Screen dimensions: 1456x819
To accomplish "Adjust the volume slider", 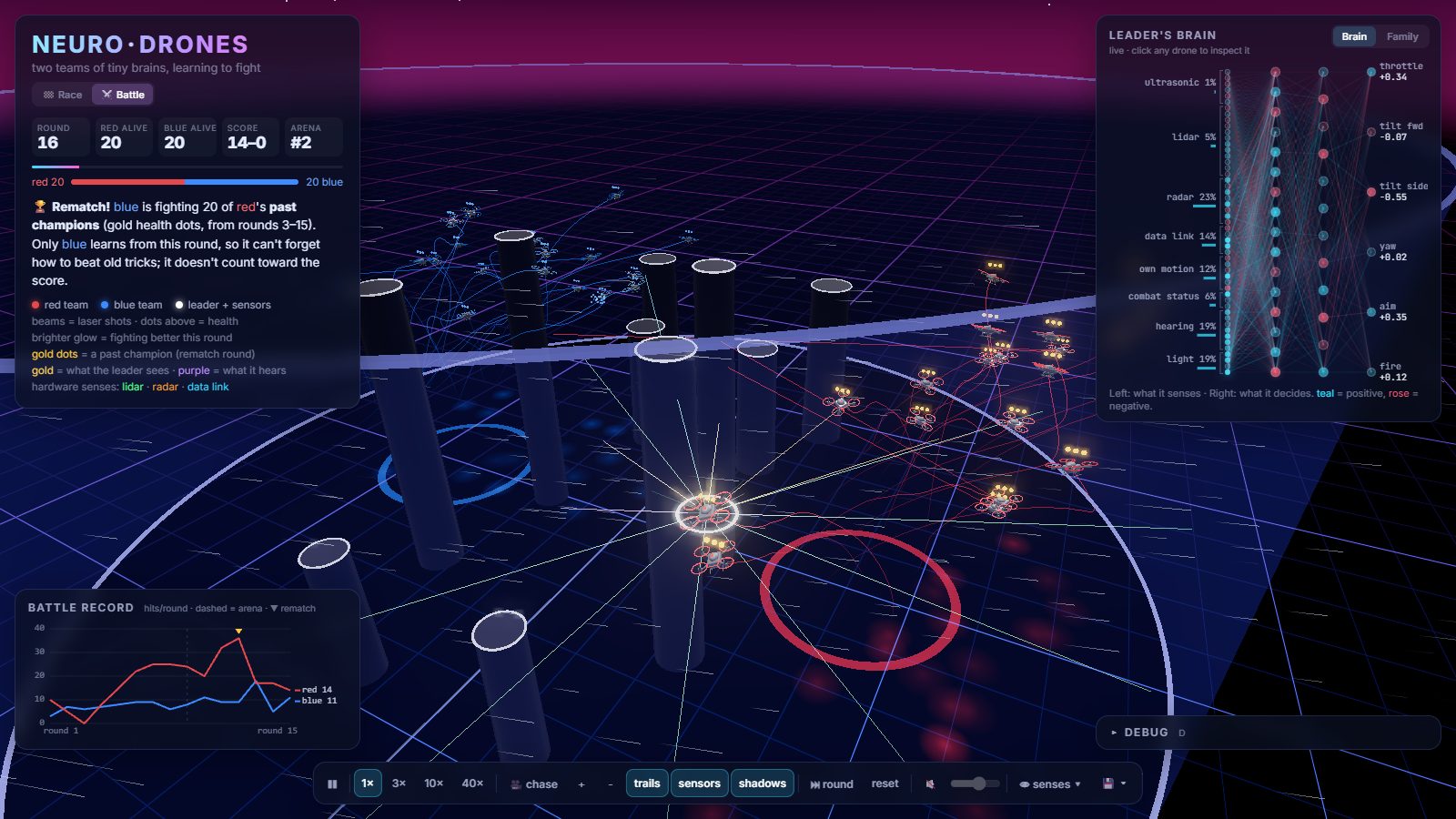I will 975,784.
